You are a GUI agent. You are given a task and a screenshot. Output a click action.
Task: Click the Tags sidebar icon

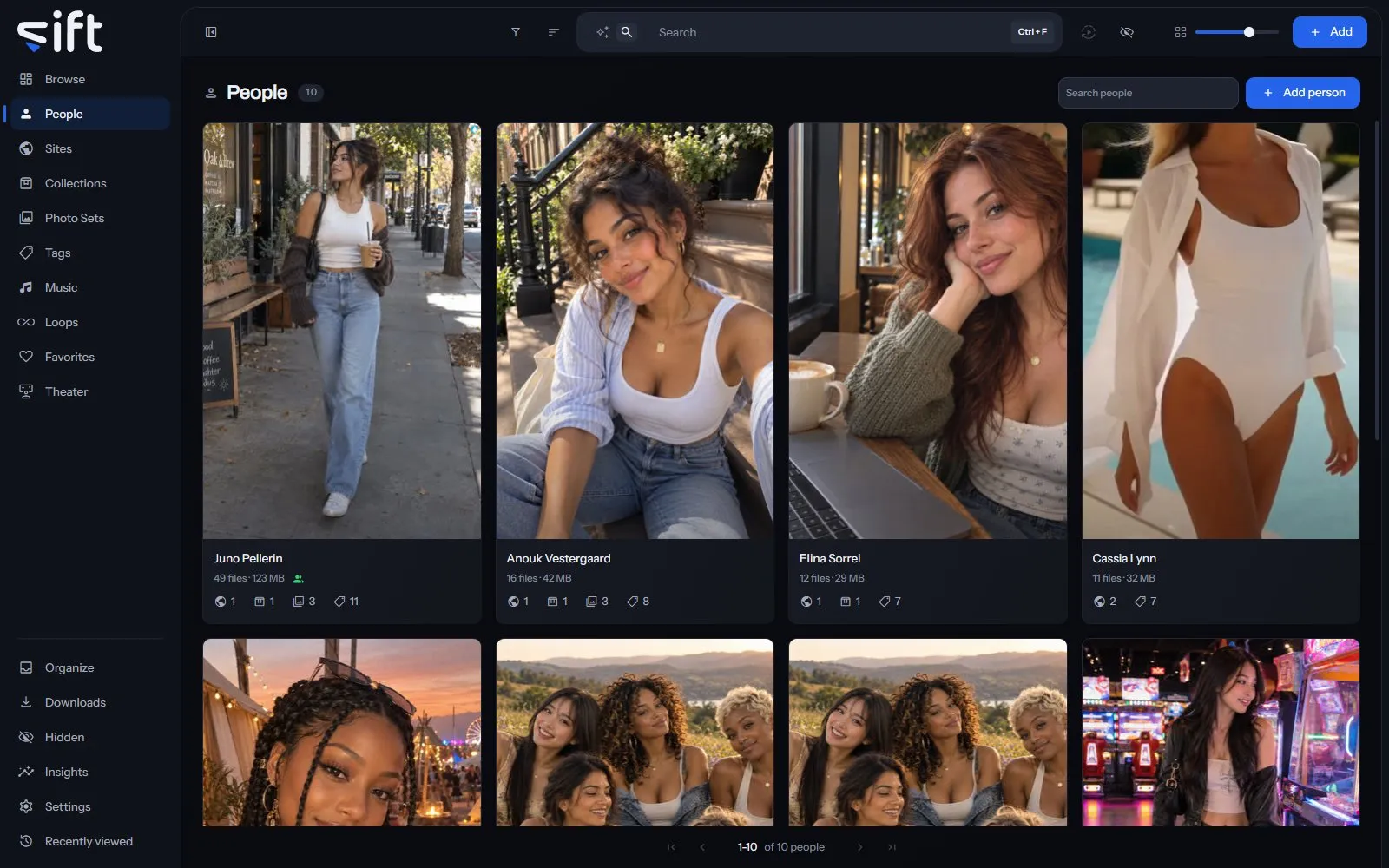pyautogui.click(x=26, y=253)
